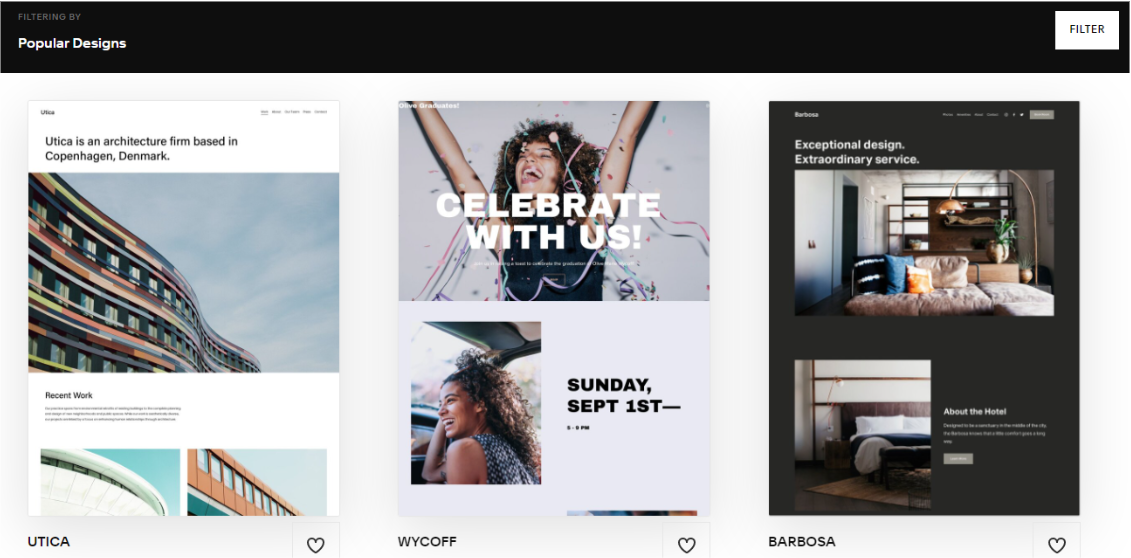The image size is (1131, 558).
Task: Click the Barbosa logo text in preview
Action: click(x=806, y=115)
